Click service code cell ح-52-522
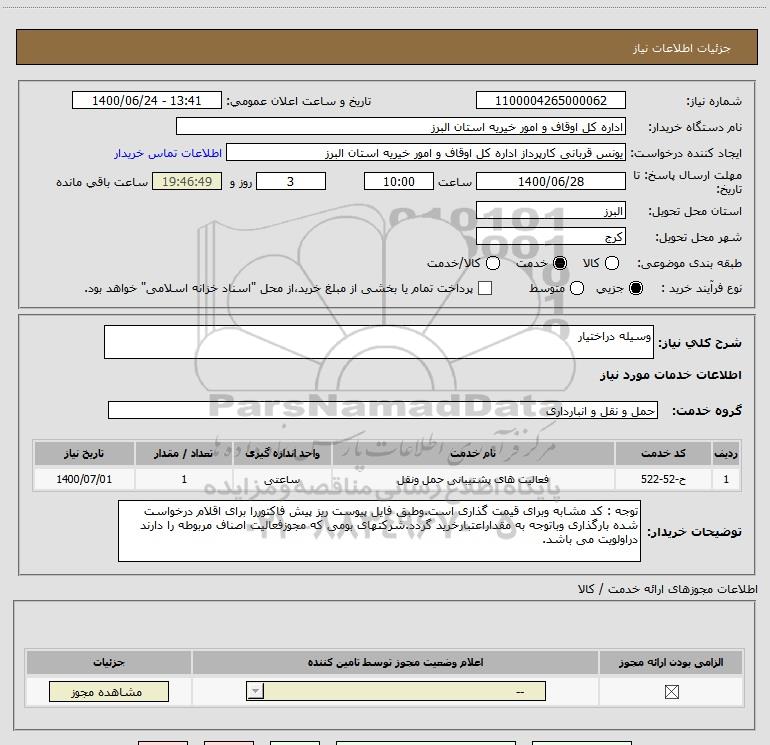 (663, 479)
